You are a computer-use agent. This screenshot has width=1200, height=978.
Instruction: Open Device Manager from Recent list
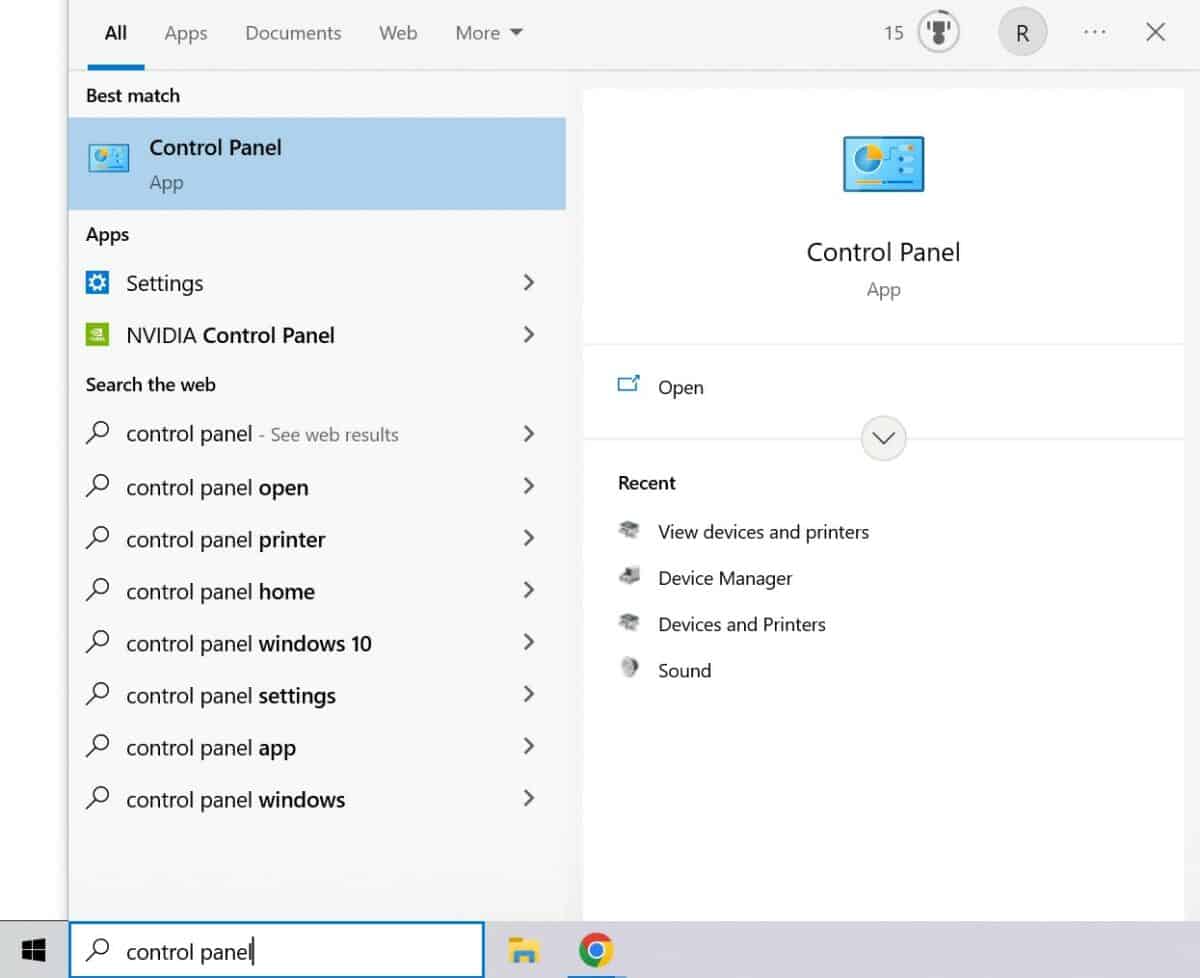[724, 578]
